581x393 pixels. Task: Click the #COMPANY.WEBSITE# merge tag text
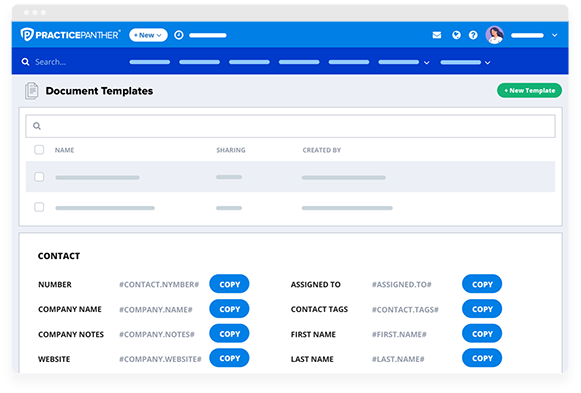tap(160, 359)
